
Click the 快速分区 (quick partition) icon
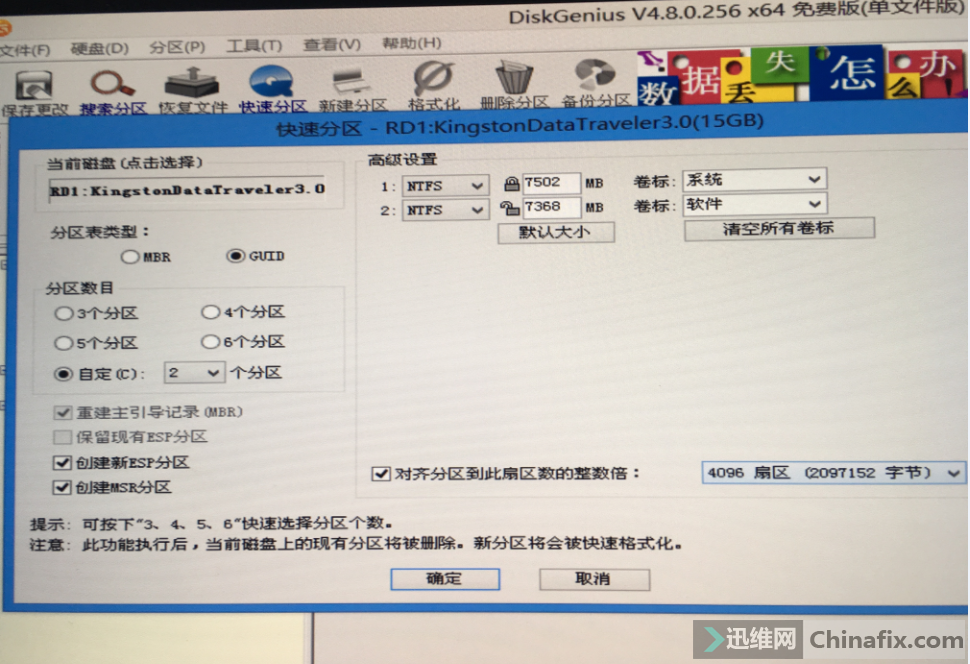270,82
